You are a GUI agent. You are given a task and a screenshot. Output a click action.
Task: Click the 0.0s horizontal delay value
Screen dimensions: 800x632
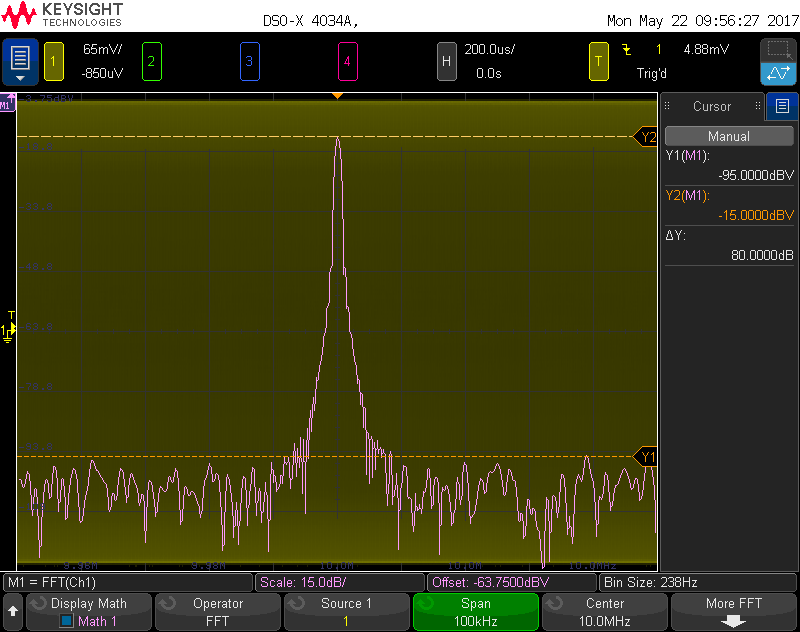click(x=489, y=73)
